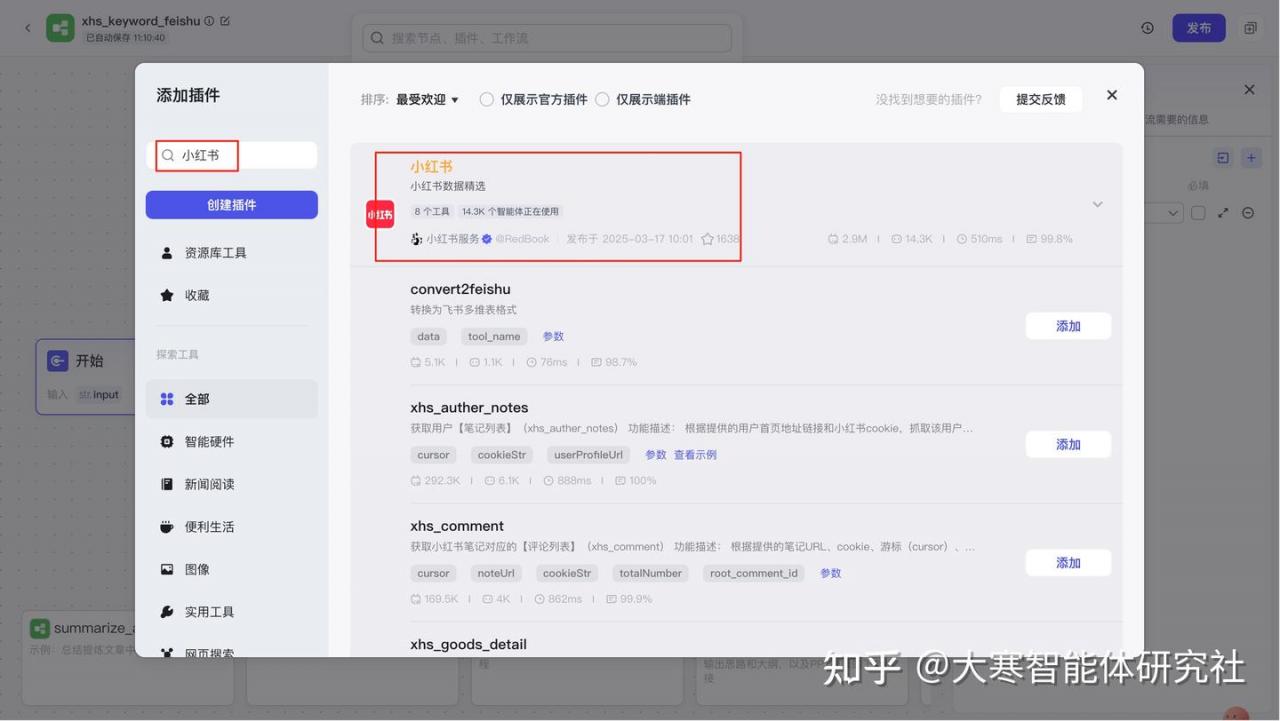Click the info icon next to xhs_keyword_feishu
The height and width of the screenshot is (721, 1280).
pyautogui.click(x=209, y=21)
